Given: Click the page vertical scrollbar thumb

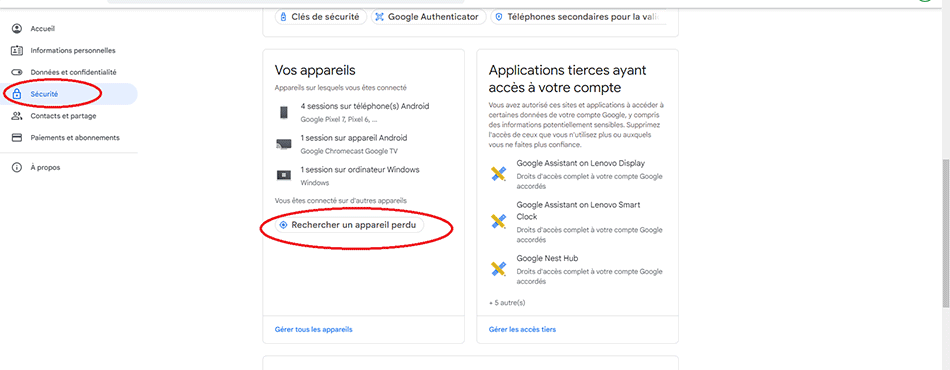Looking at the screenshot, I should pyautogui.click(x=945, y=230).
